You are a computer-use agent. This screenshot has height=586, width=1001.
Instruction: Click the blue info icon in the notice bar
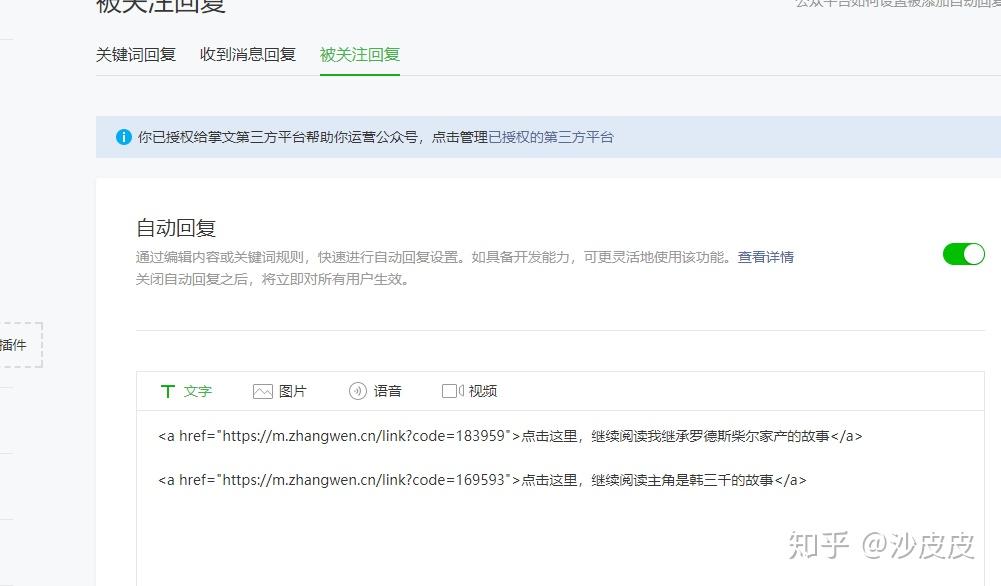(123, 136)
